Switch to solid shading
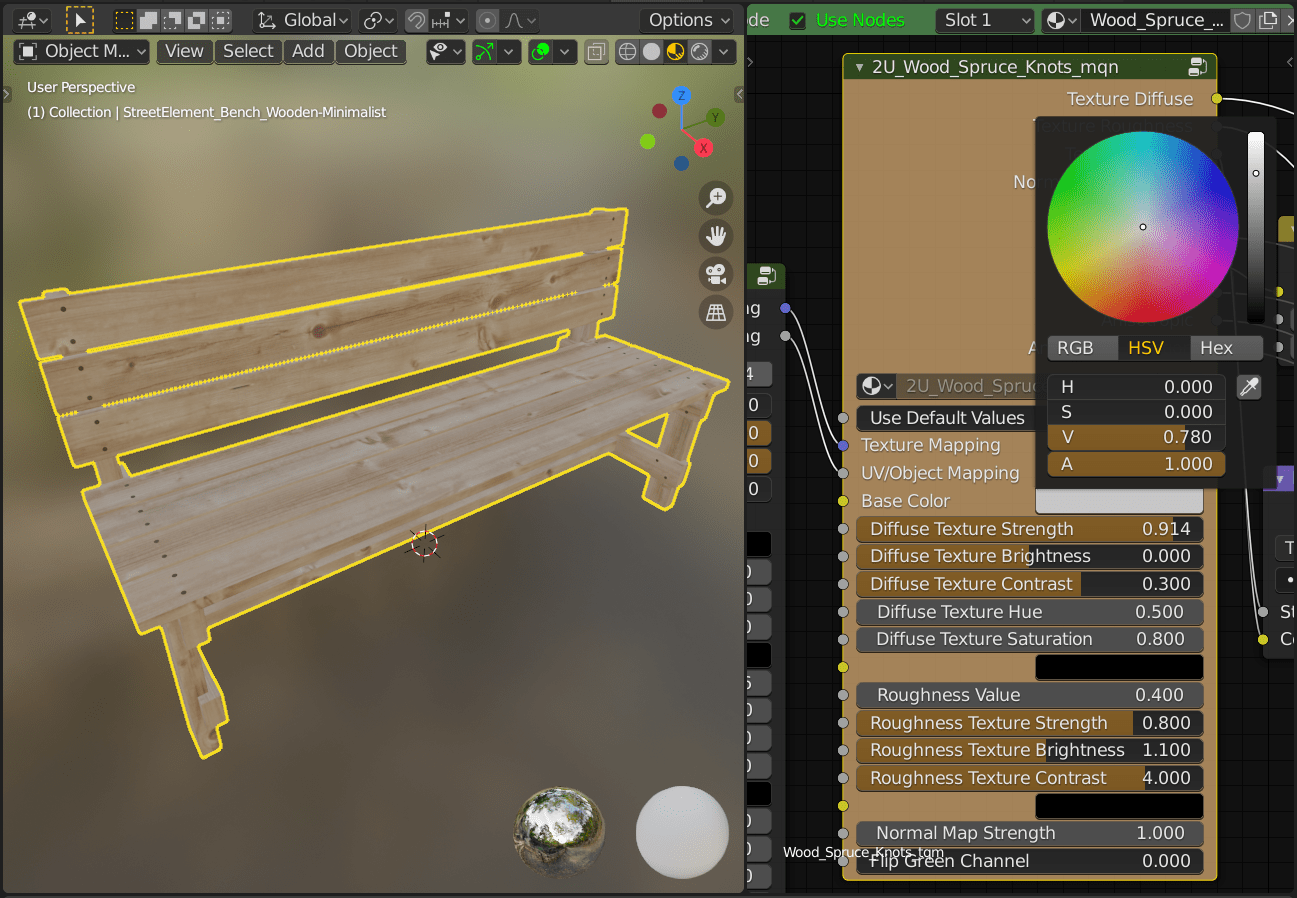The height and width of the screenshot is (898, 1297). [x=651, y=51]
